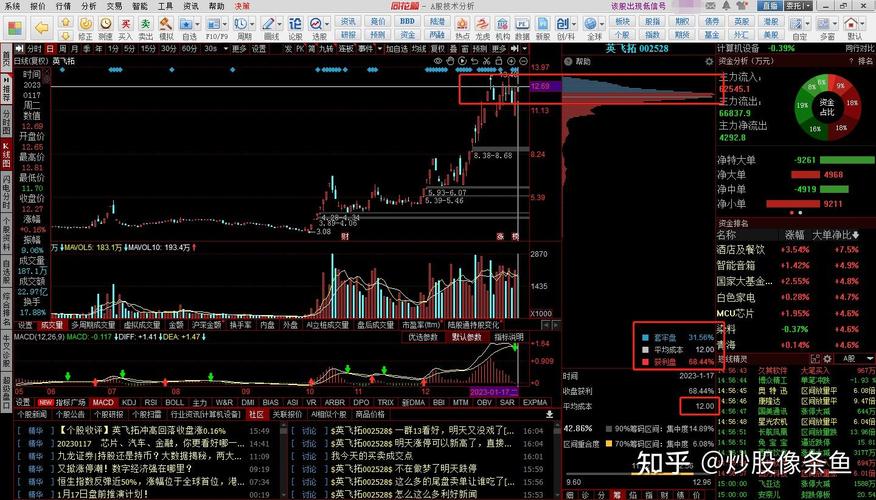The image size is (876, 500).
Task: Open the 测速 clock tool
Action: pos(106,28)
